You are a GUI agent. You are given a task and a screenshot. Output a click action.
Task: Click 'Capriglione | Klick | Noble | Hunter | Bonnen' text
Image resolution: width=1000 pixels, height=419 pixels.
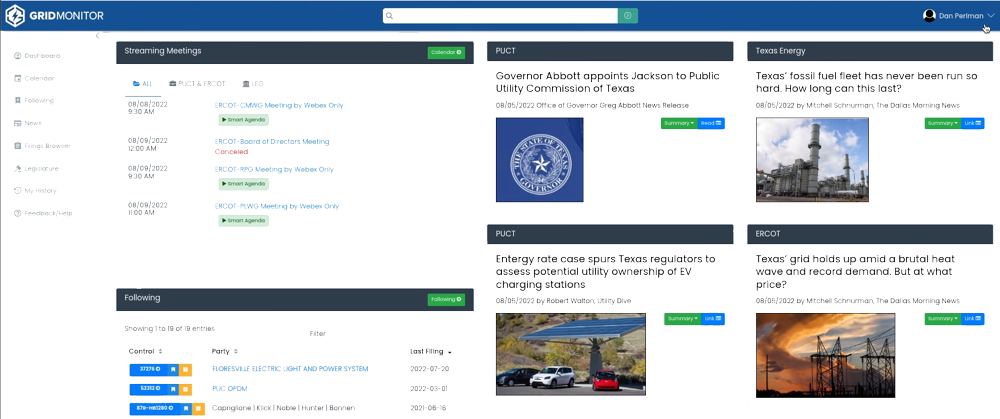pyautogui.click(x=283, y=408)
